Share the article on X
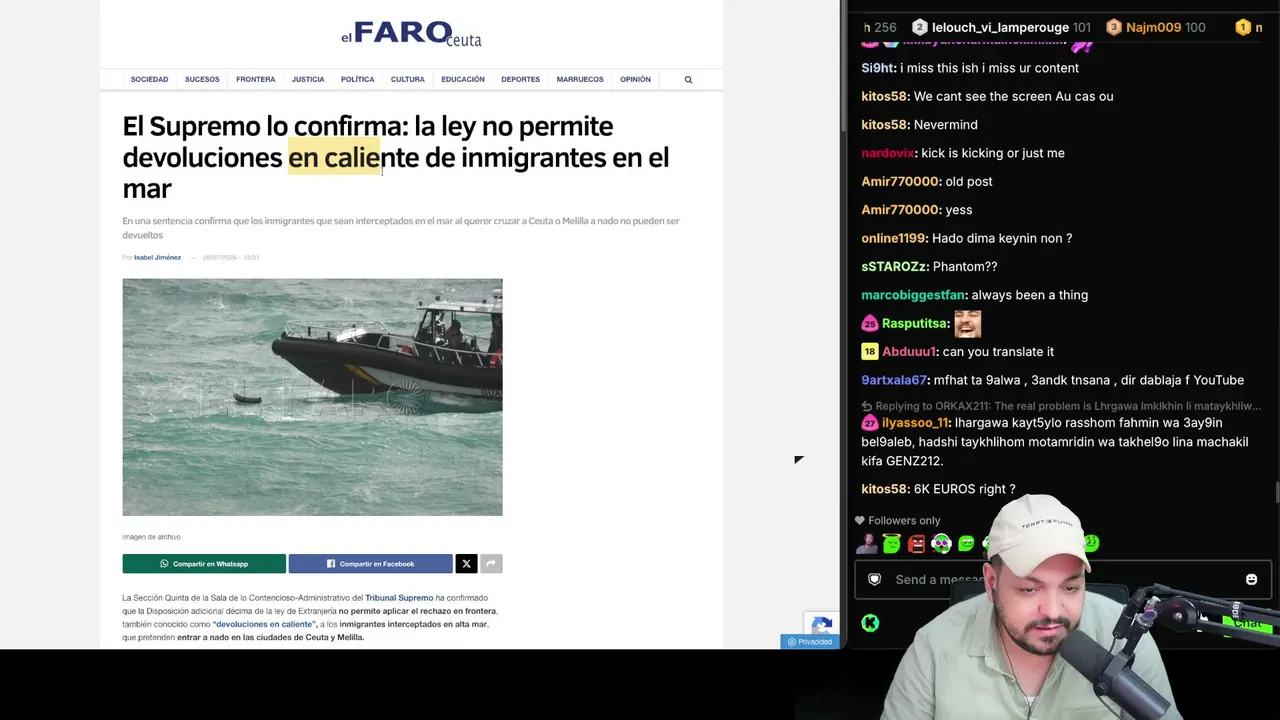This screenshot has height=720, width=1280. click(466, 564)
